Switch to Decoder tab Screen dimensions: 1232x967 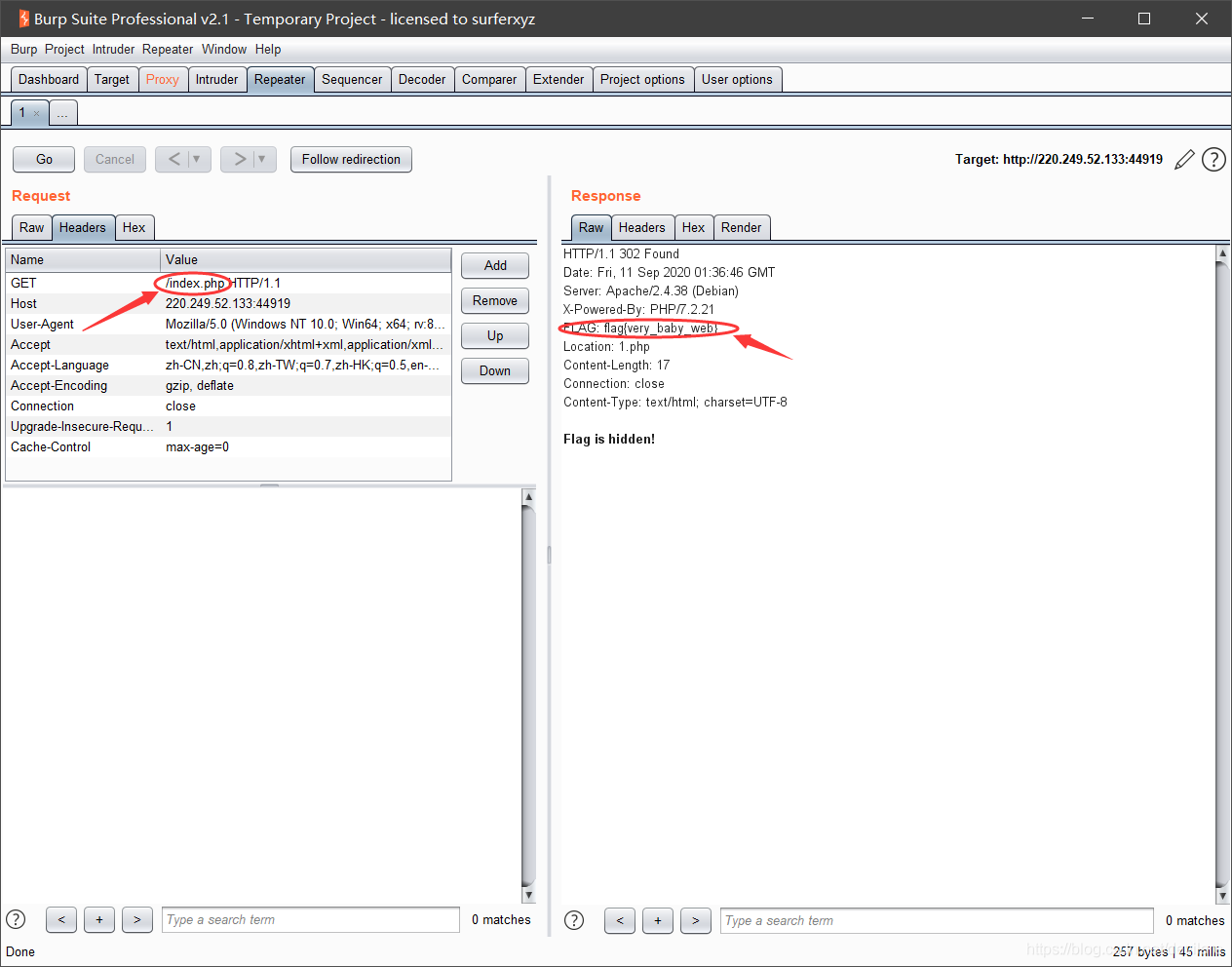(422, 80)
